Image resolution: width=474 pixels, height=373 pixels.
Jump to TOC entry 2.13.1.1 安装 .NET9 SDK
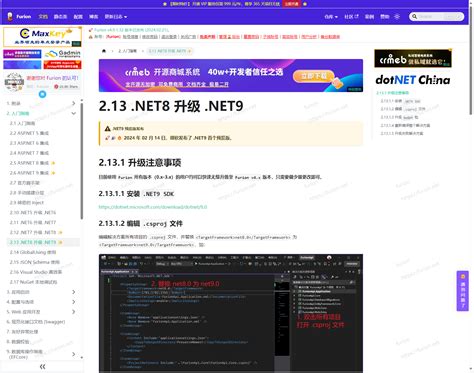coord(400,101)
